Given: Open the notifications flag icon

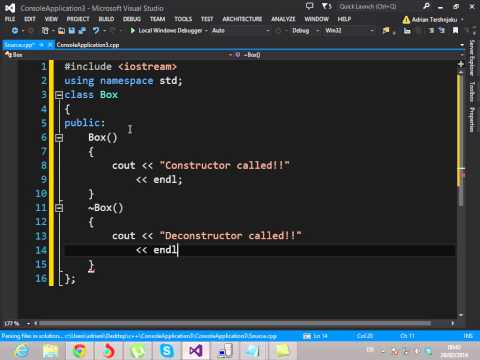Looking at the screenshot, I should (325, 6).
